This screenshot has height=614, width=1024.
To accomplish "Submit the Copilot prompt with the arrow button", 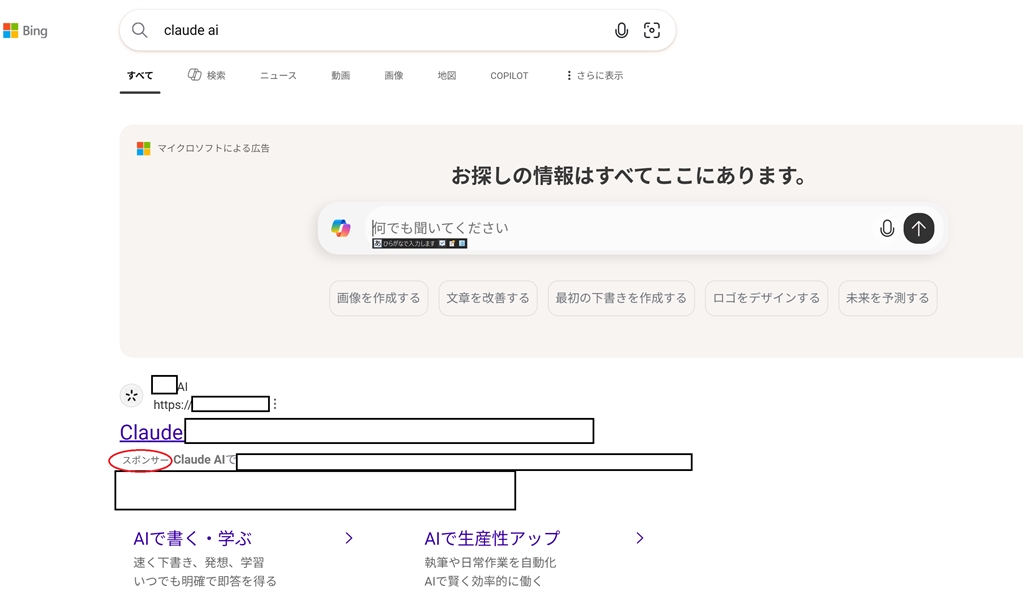I will [x=918, y=229].
